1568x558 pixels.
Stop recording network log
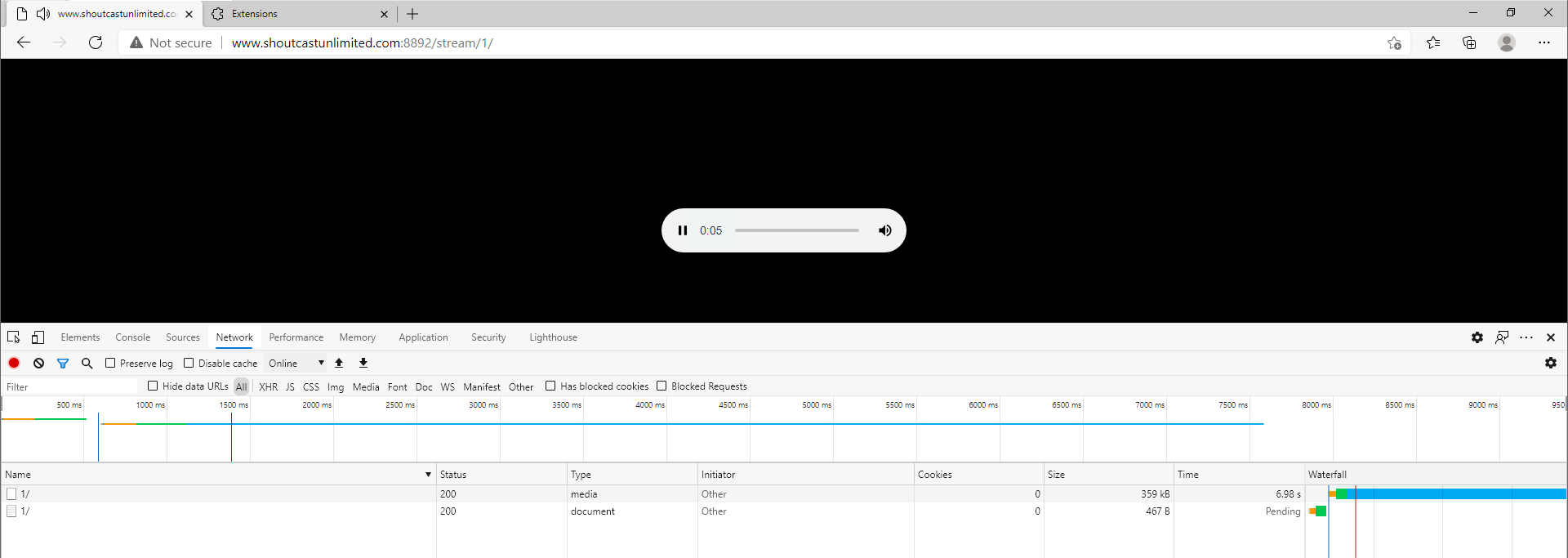[14, 363]
